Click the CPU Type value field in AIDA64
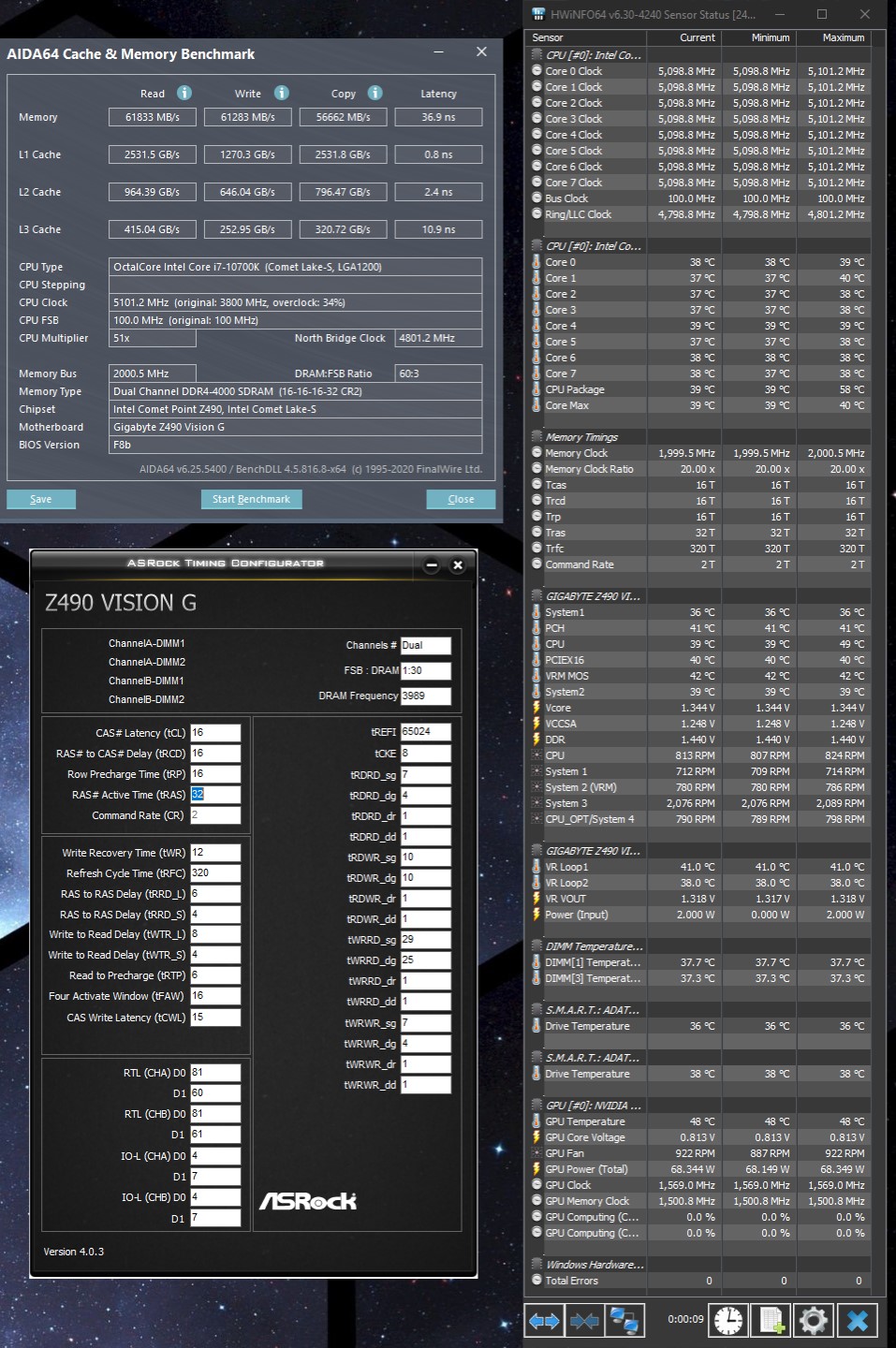 (296, 267)
